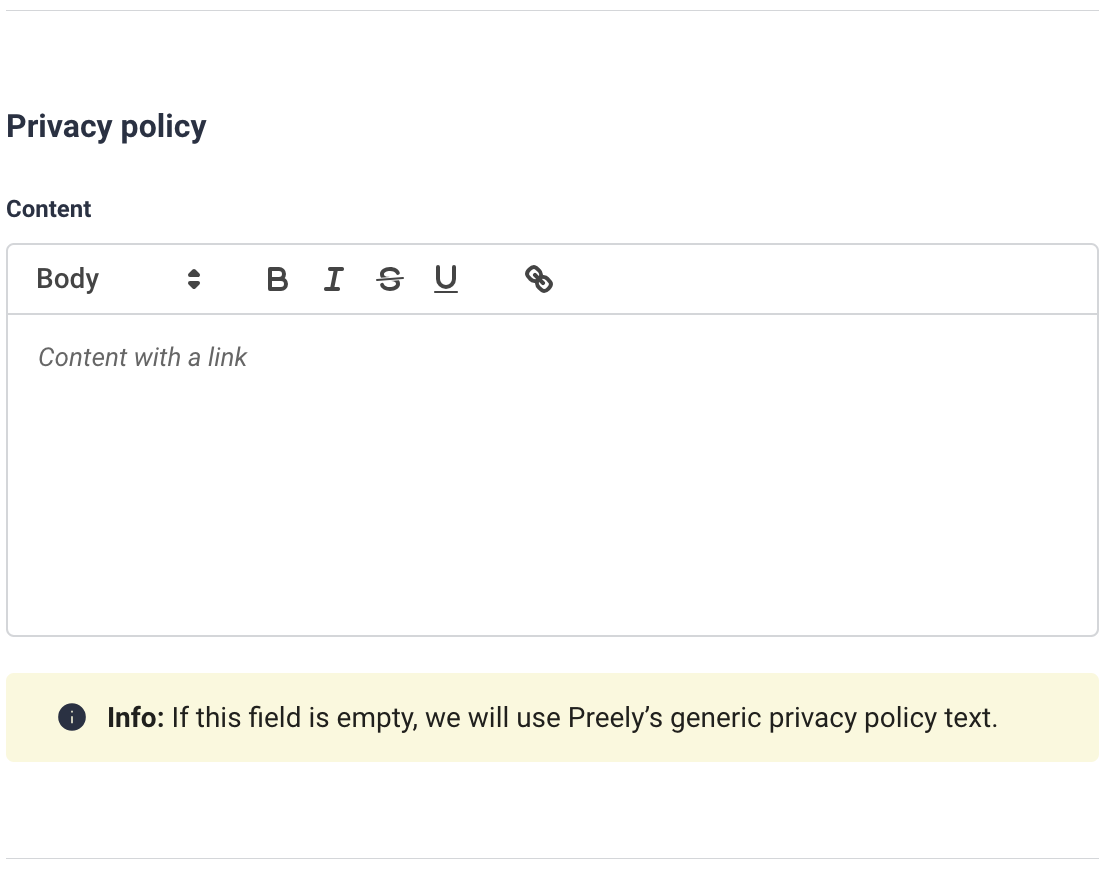This screenshot has height=870, width=1108.
Task: Click the bold 'Info:' label in banner
Action: (136, 717)
